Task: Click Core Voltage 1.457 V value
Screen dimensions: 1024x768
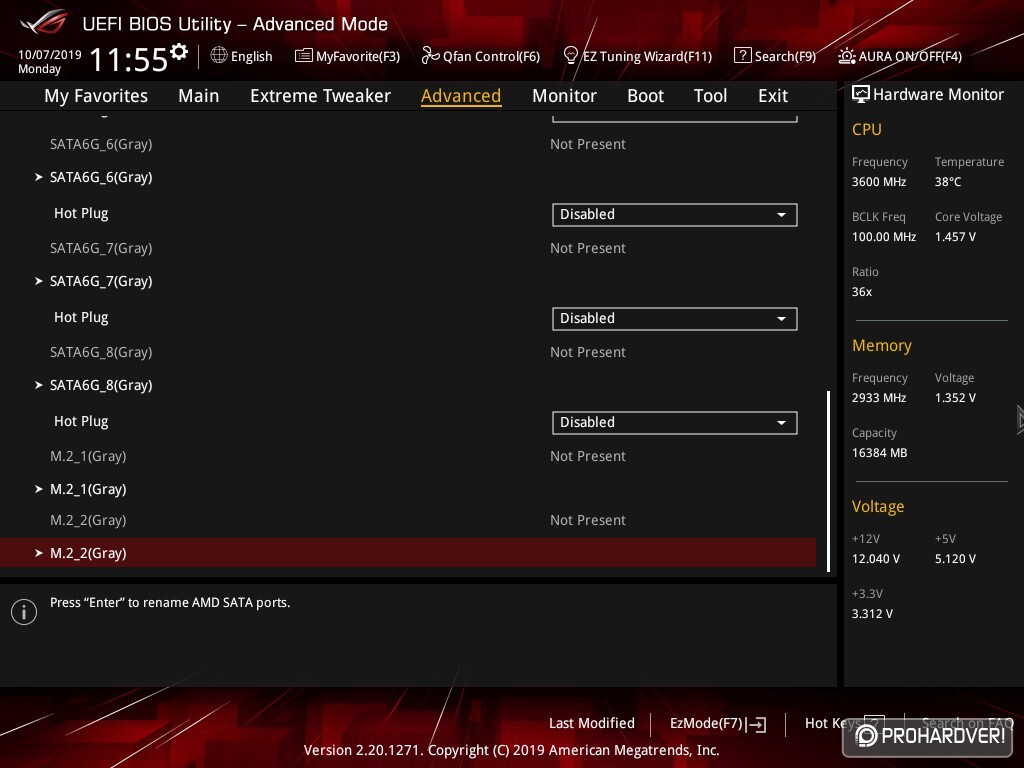Action: [955, 236]
